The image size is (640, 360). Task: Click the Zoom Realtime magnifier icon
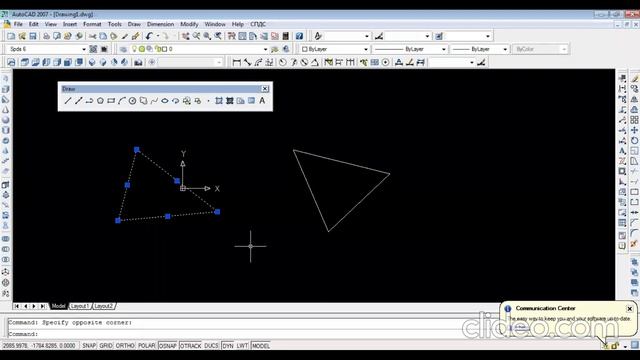point(196,36)
